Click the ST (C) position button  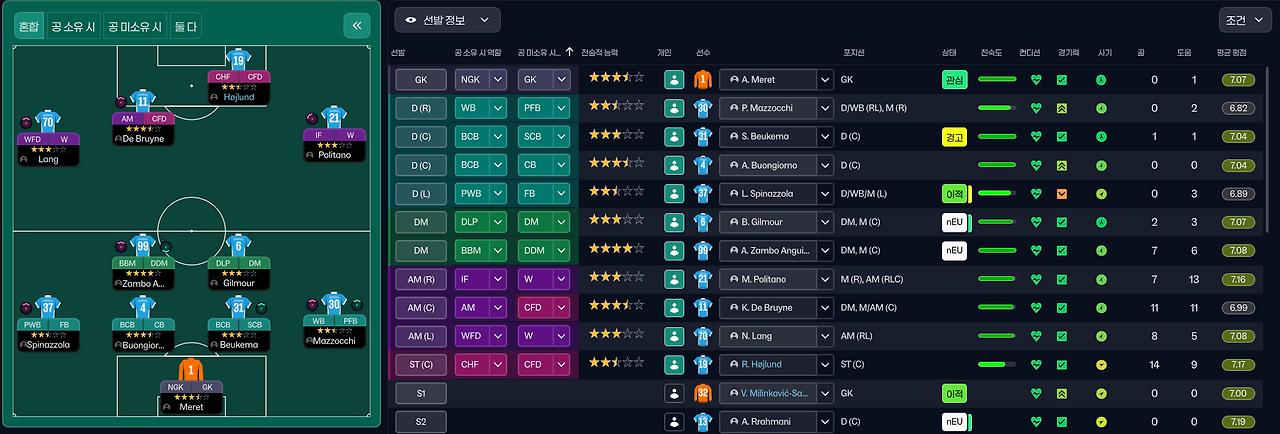point(420,364)
